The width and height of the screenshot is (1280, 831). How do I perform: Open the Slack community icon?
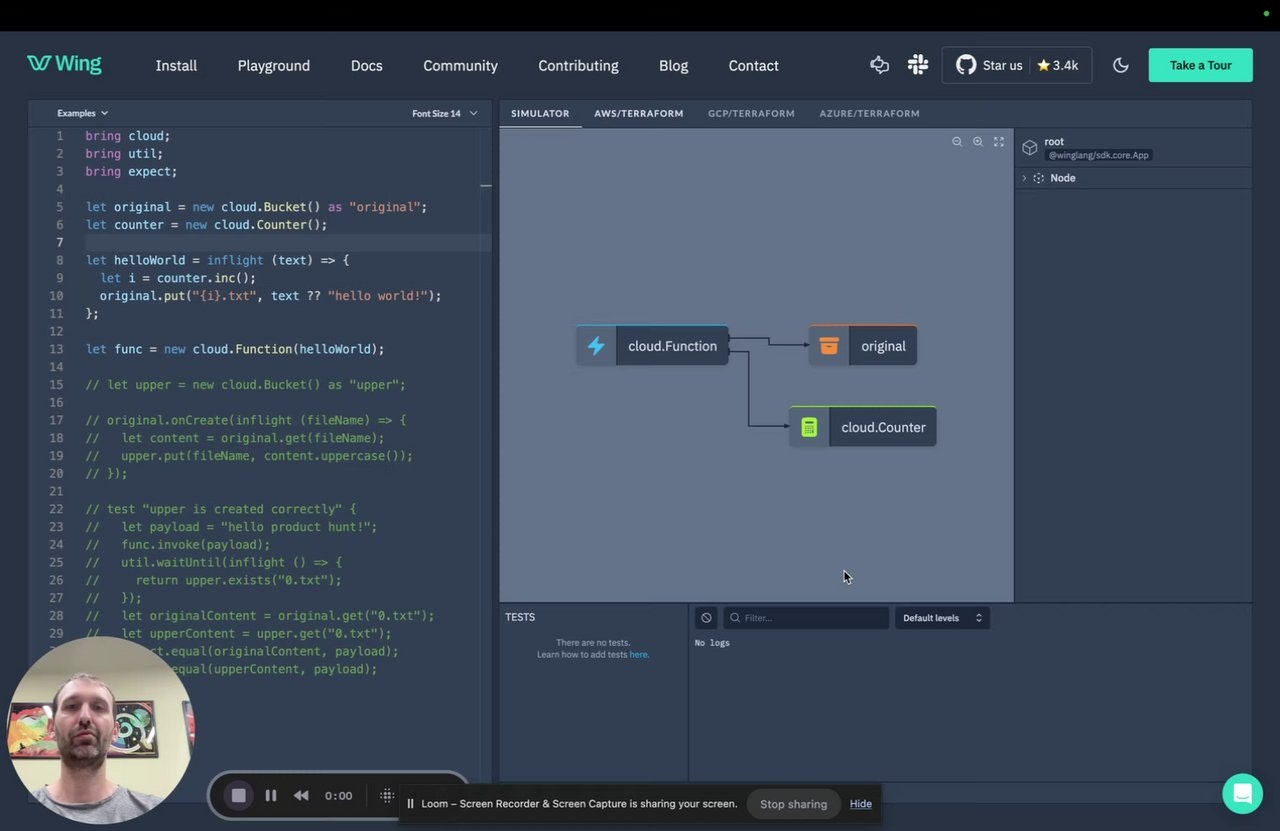[x=917, y=65]
